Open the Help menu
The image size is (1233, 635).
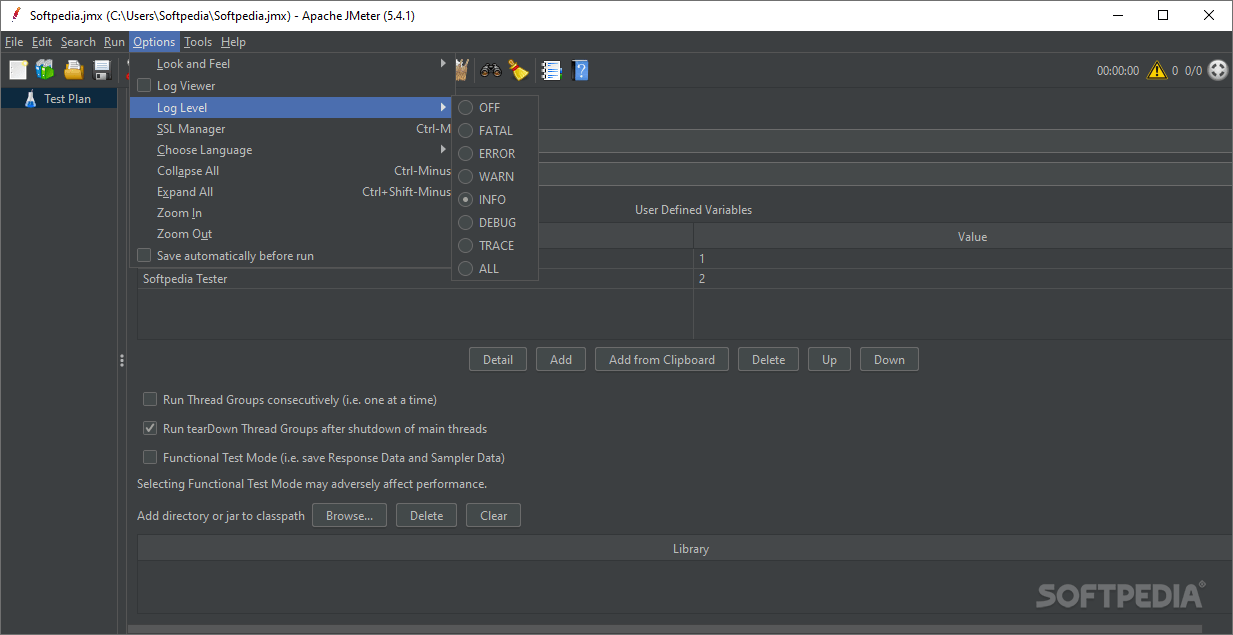point(233,42)
